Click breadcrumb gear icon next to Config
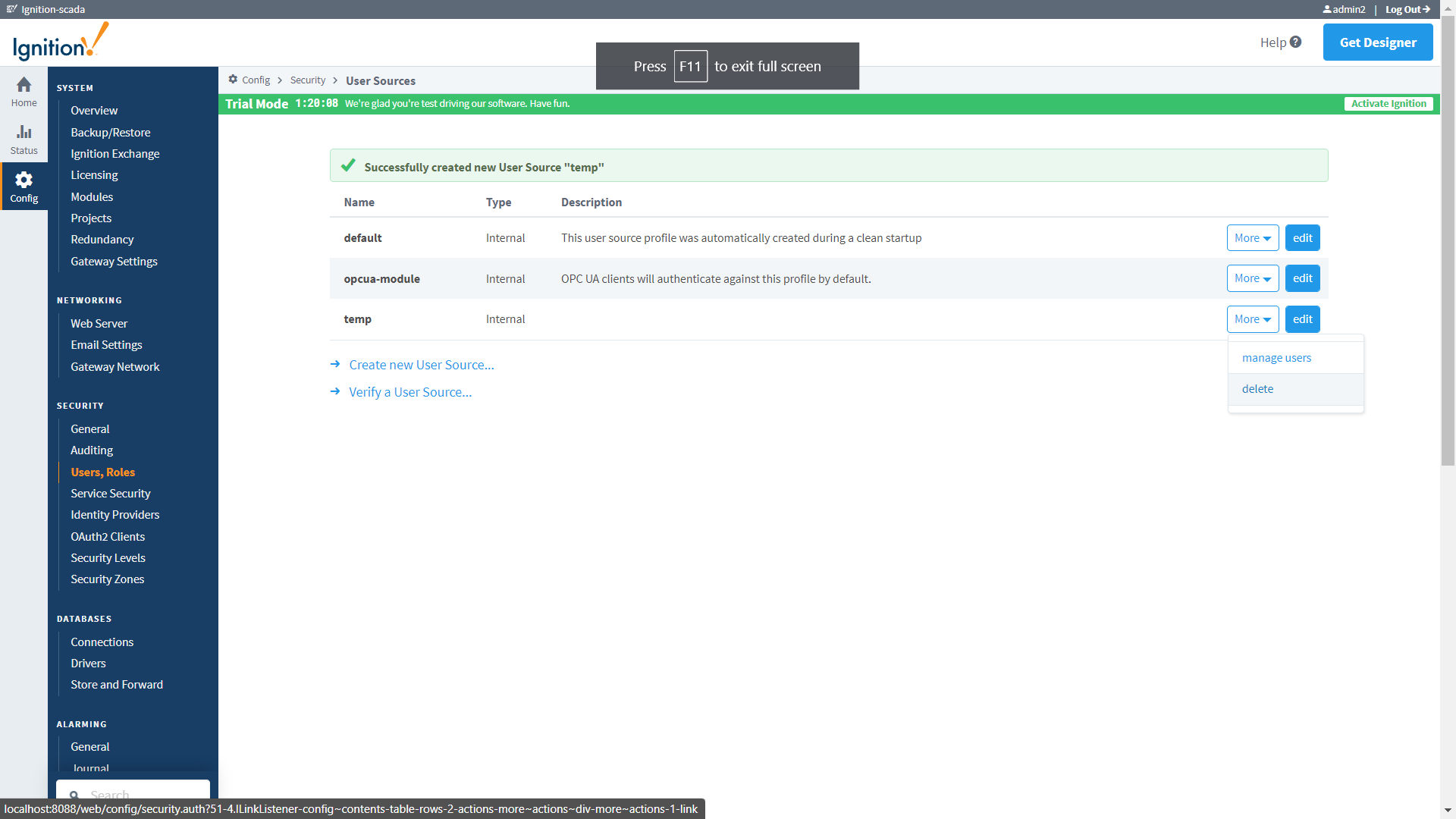The height and width of the screenshot is (819, 1456). point(234,80)
